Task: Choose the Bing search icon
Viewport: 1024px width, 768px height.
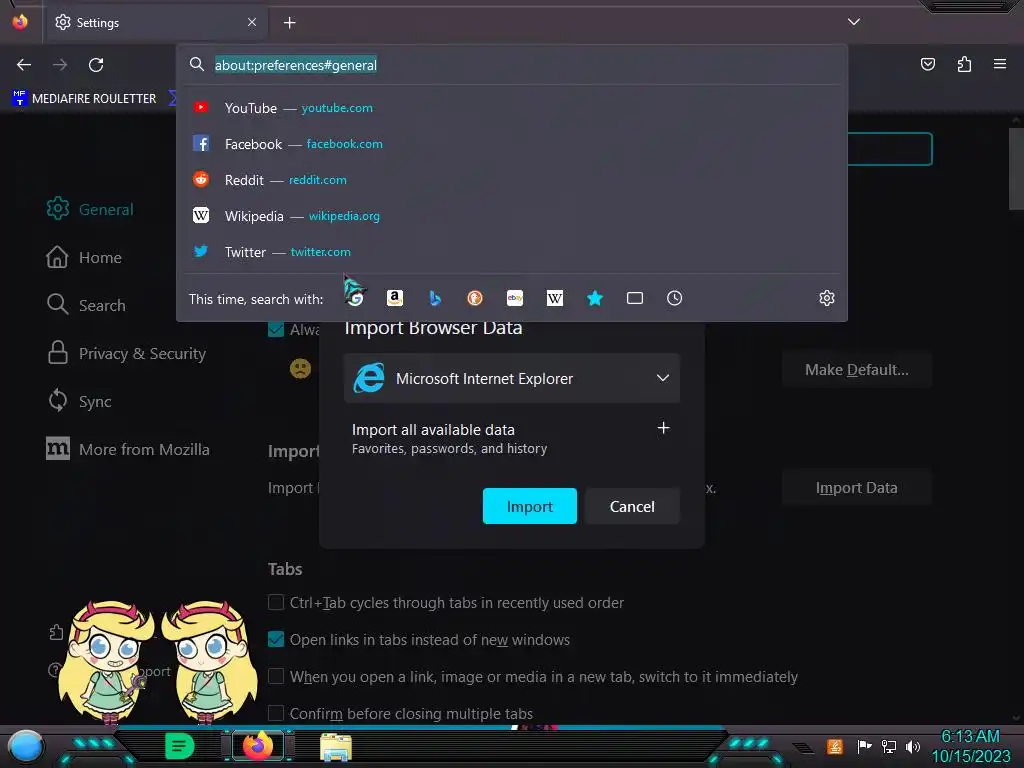Action: pos(435,298)
